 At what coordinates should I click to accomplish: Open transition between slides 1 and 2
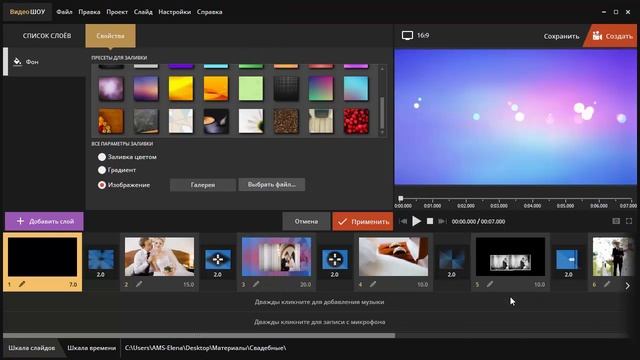click(x=101, y=259)
